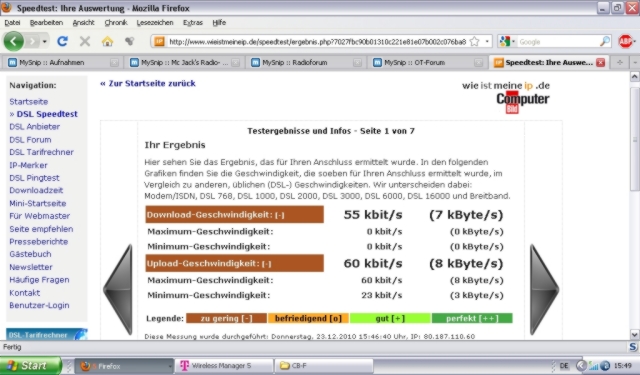The image size is (640, 375).
Task: Click the DSL-Tarifrechner banner
Action: (47, 334)
